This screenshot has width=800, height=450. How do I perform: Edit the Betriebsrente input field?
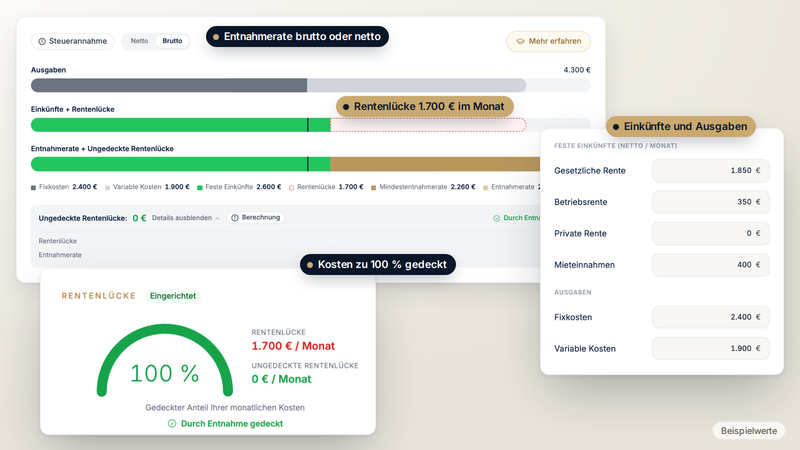click(710, 202)
